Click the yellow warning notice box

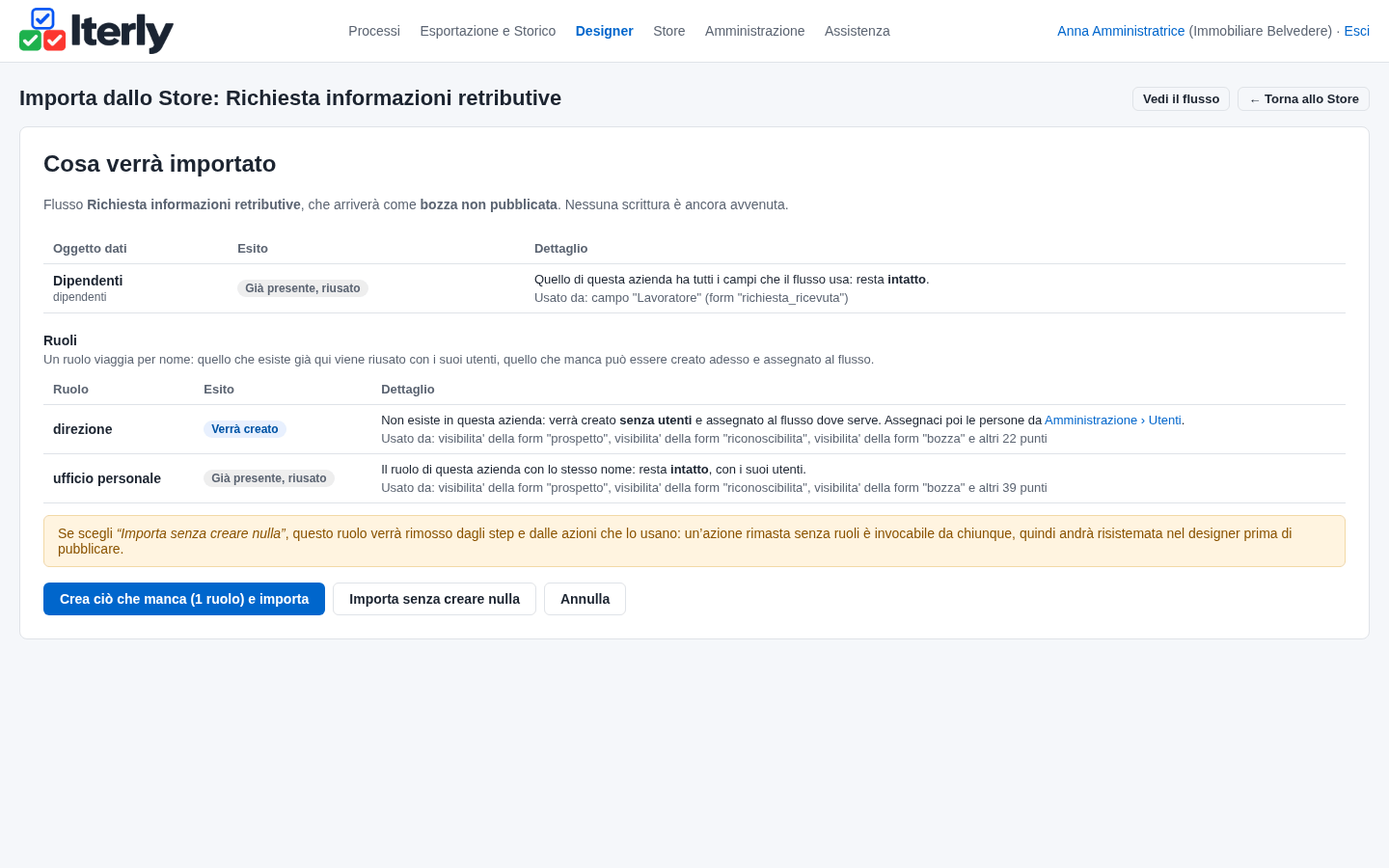[x=694, y=541]
